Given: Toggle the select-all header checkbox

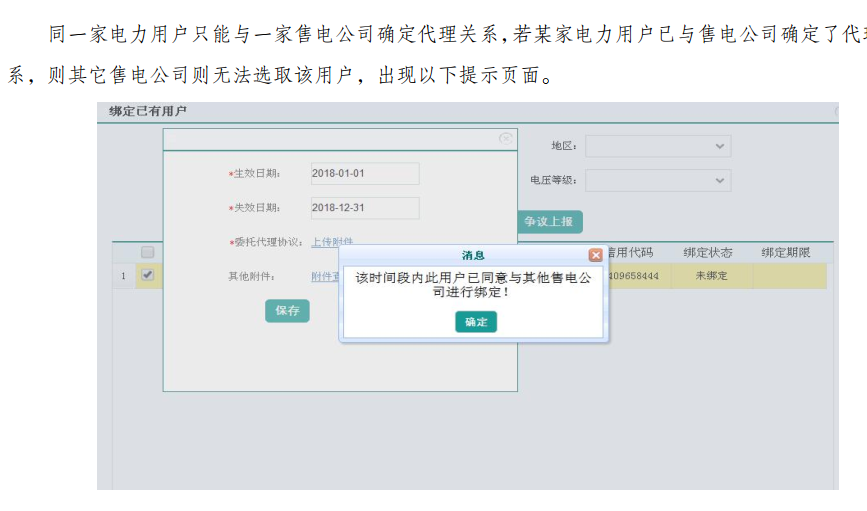Looking at the screenshot, I should coord(147,252).
